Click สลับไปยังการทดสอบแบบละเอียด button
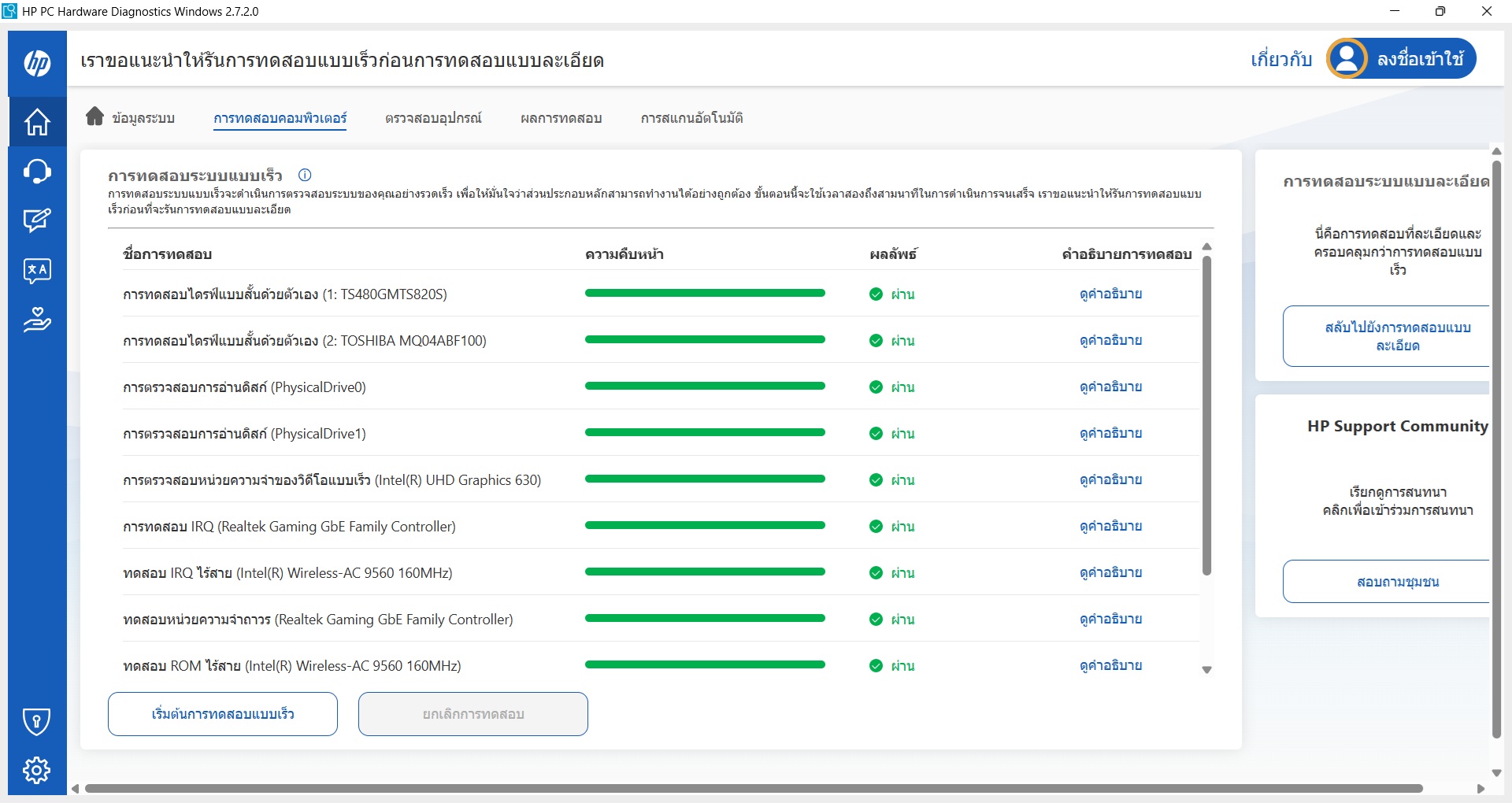The height and width of the screenshot is (803, 1512). click(1387, 336)
